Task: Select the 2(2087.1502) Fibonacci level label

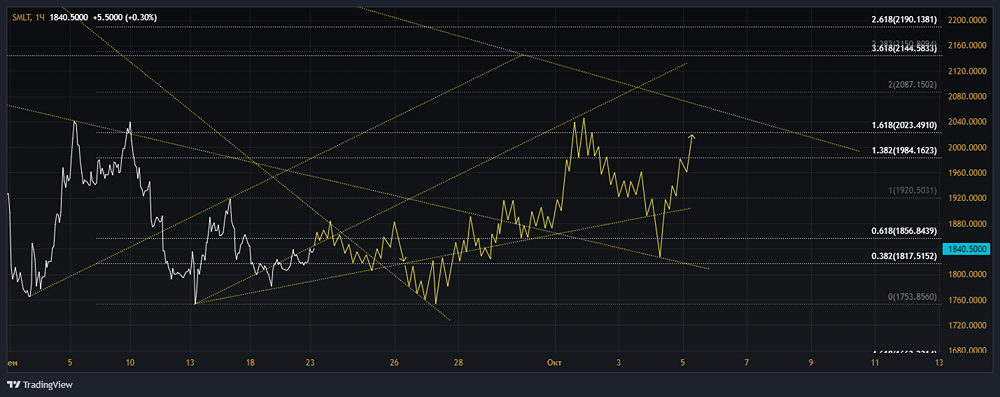Action: [912, 84]
